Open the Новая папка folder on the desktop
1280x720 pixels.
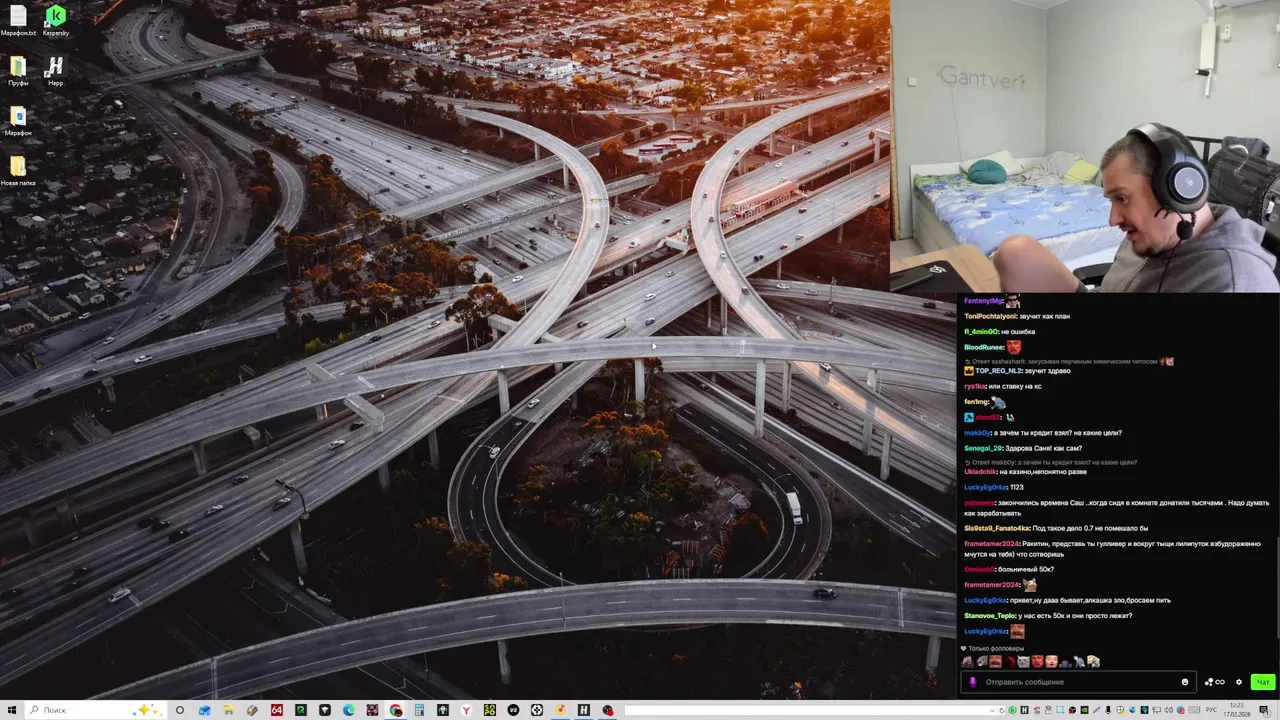[18, 171]
